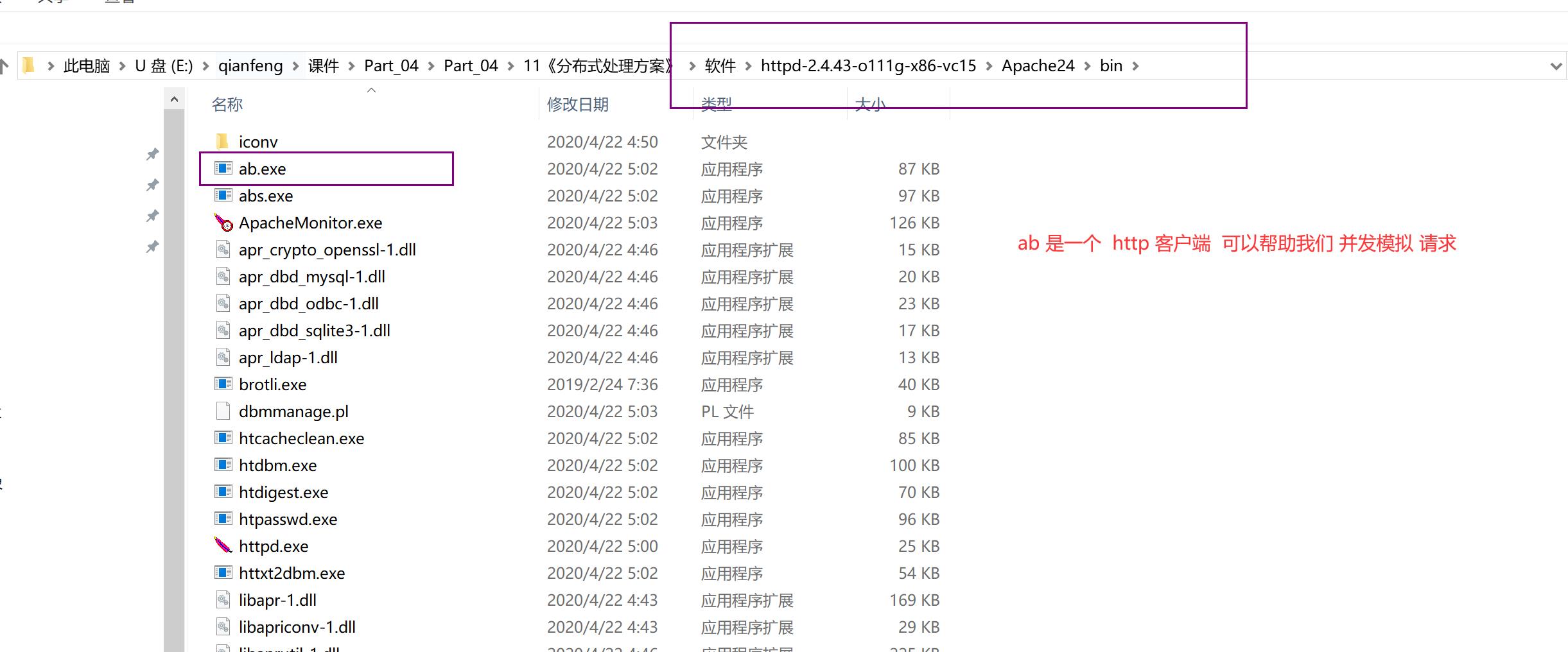Click the apr_crypto_openssl-1.dll file icon
The width and height of the screenshot is (1568, 652).
coord(223,249)
